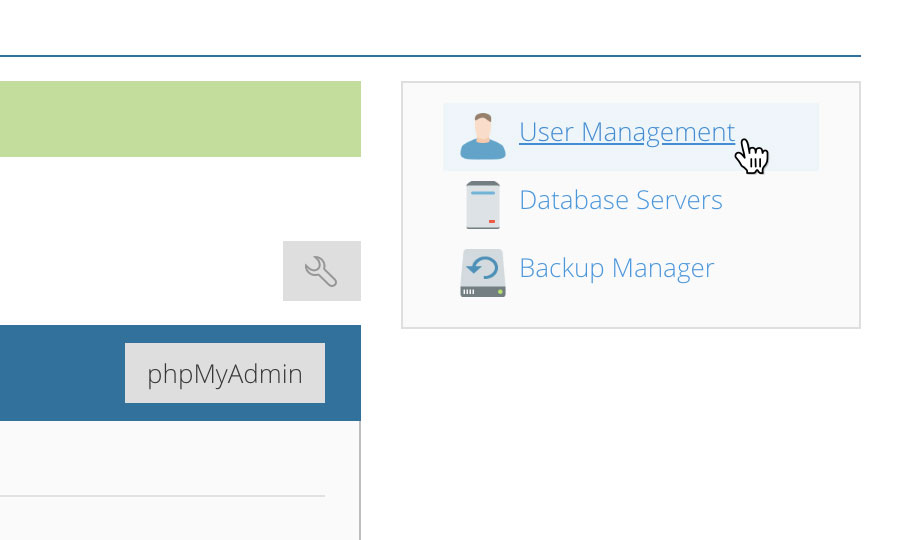Click the white space beside the wrench button
900x540 pixels.
point(141,271)
